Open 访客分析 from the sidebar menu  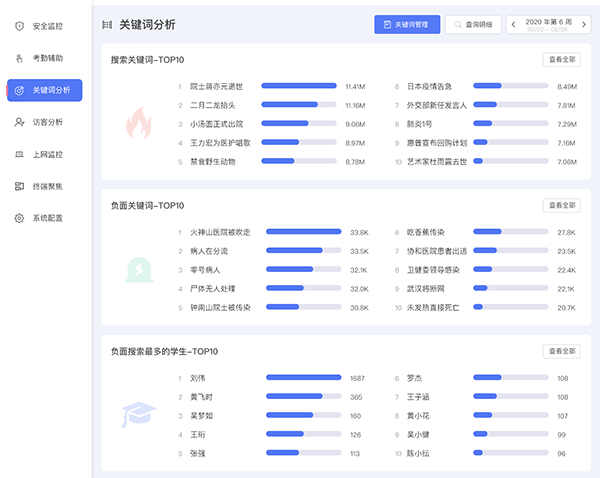click(46, 122)
